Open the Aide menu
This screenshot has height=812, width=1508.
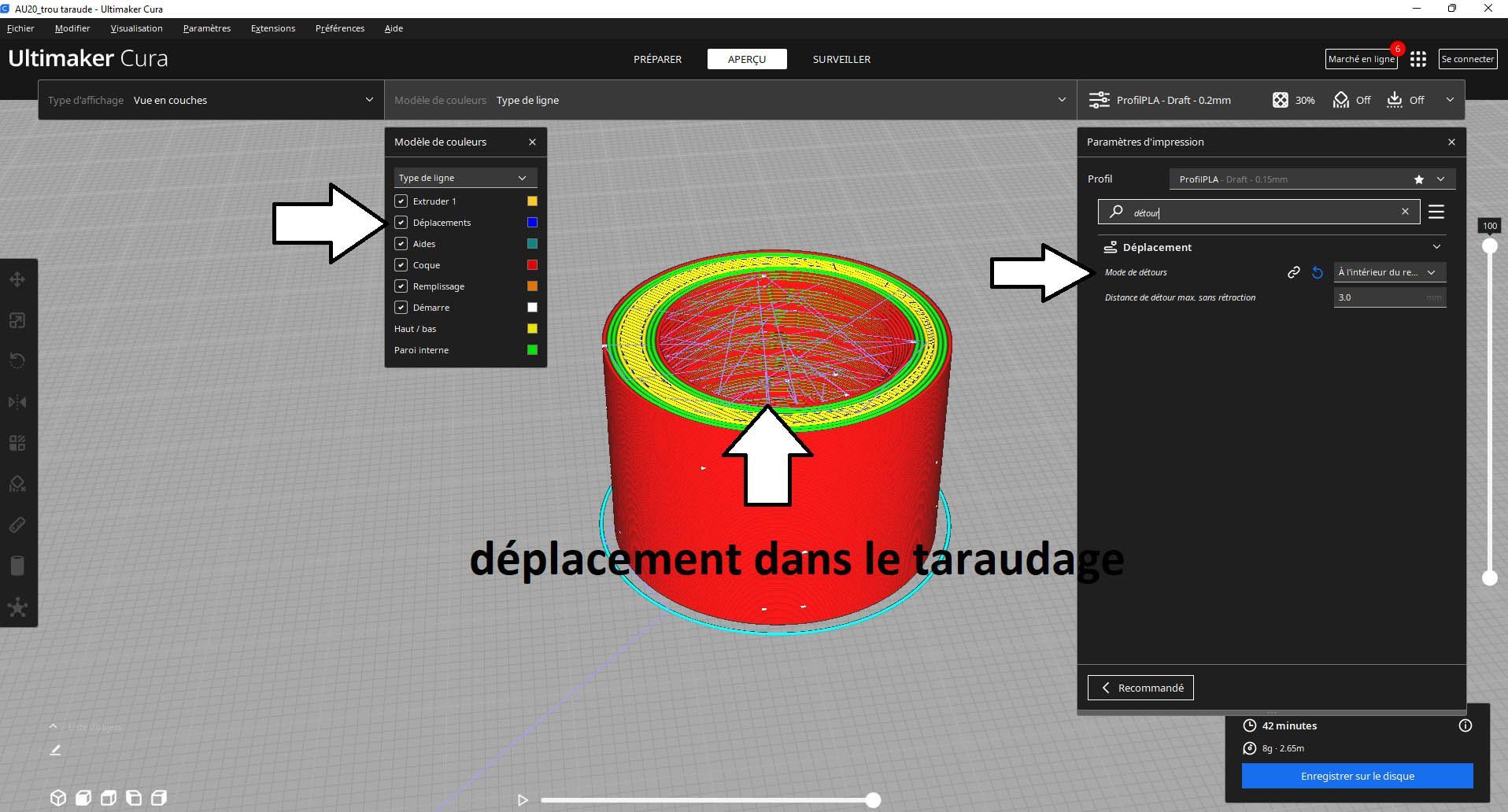394,28
